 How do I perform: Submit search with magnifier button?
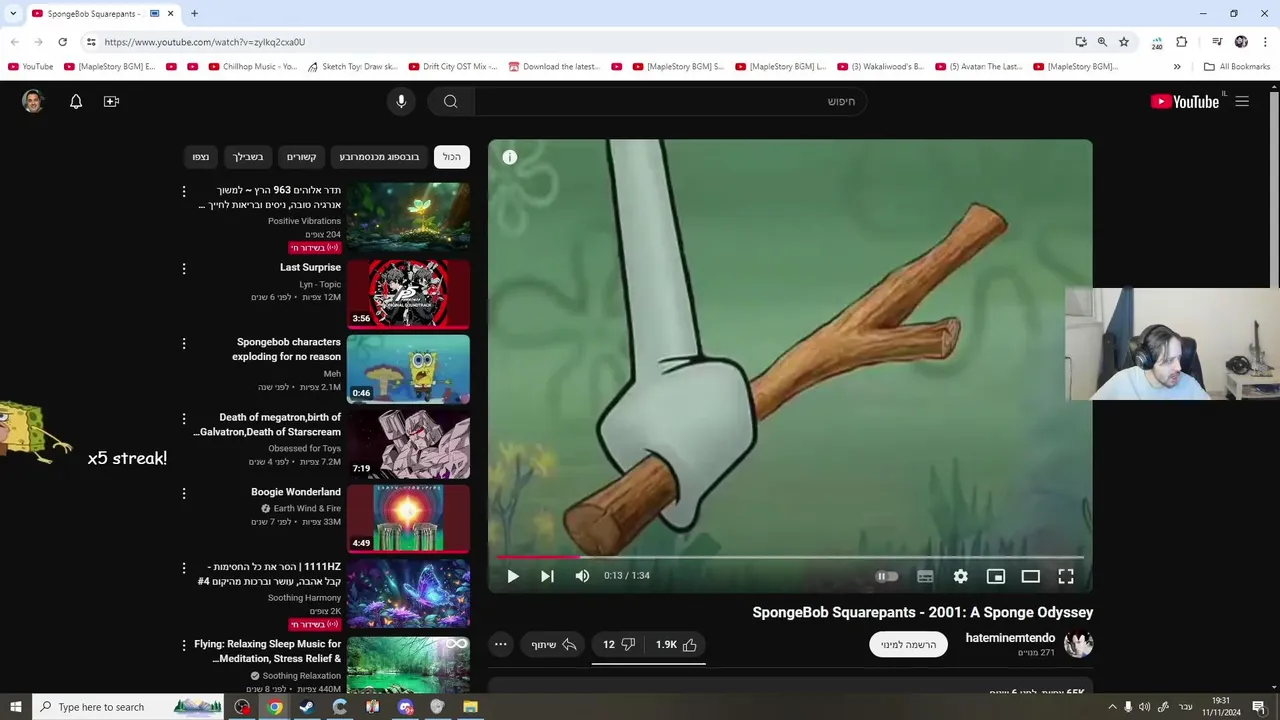(451, 101)
